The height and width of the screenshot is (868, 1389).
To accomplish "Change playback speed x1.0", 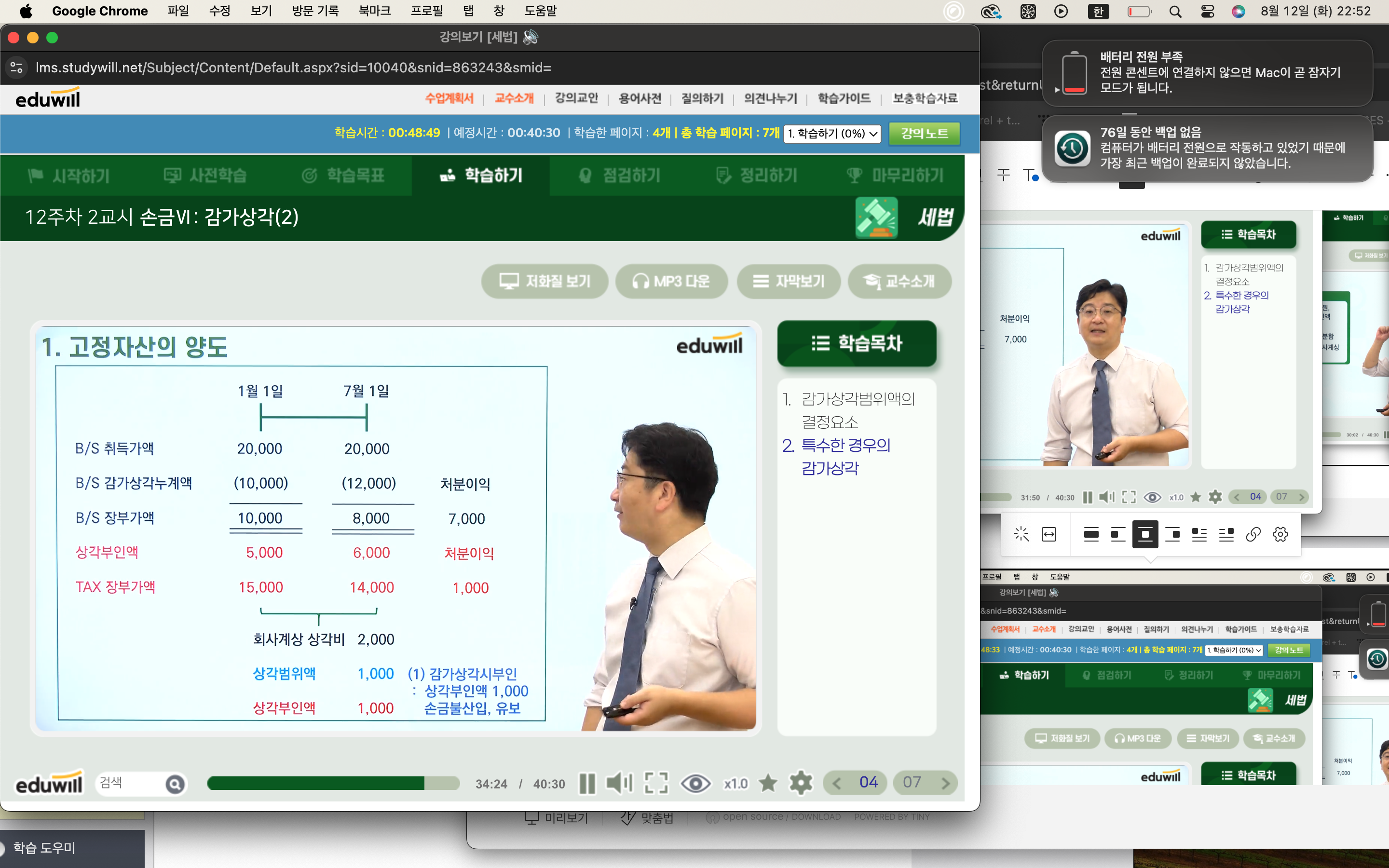I will pyautogui.click(x=735, y=784).
